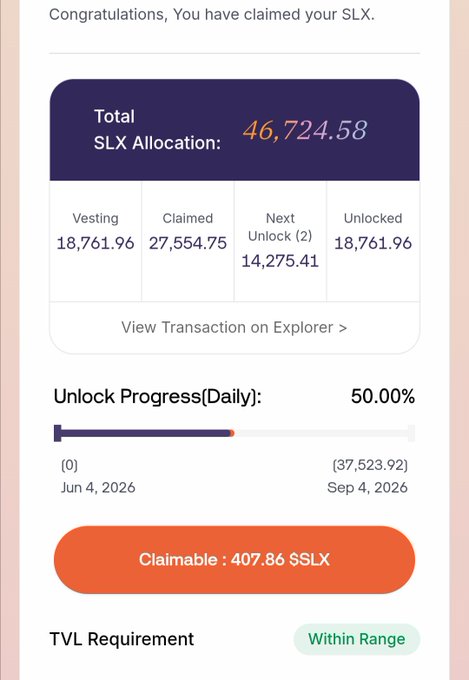The width and height of the screenshot is (469, 680).
Task: Click the Jun 4, 2026 start date
Action: coord(98,487)
